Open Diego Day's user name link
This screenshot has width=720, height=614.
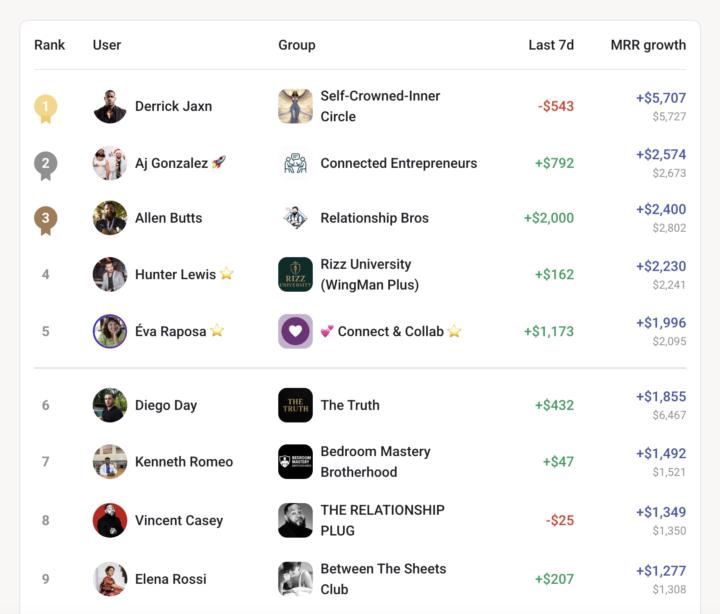(166, 405)
